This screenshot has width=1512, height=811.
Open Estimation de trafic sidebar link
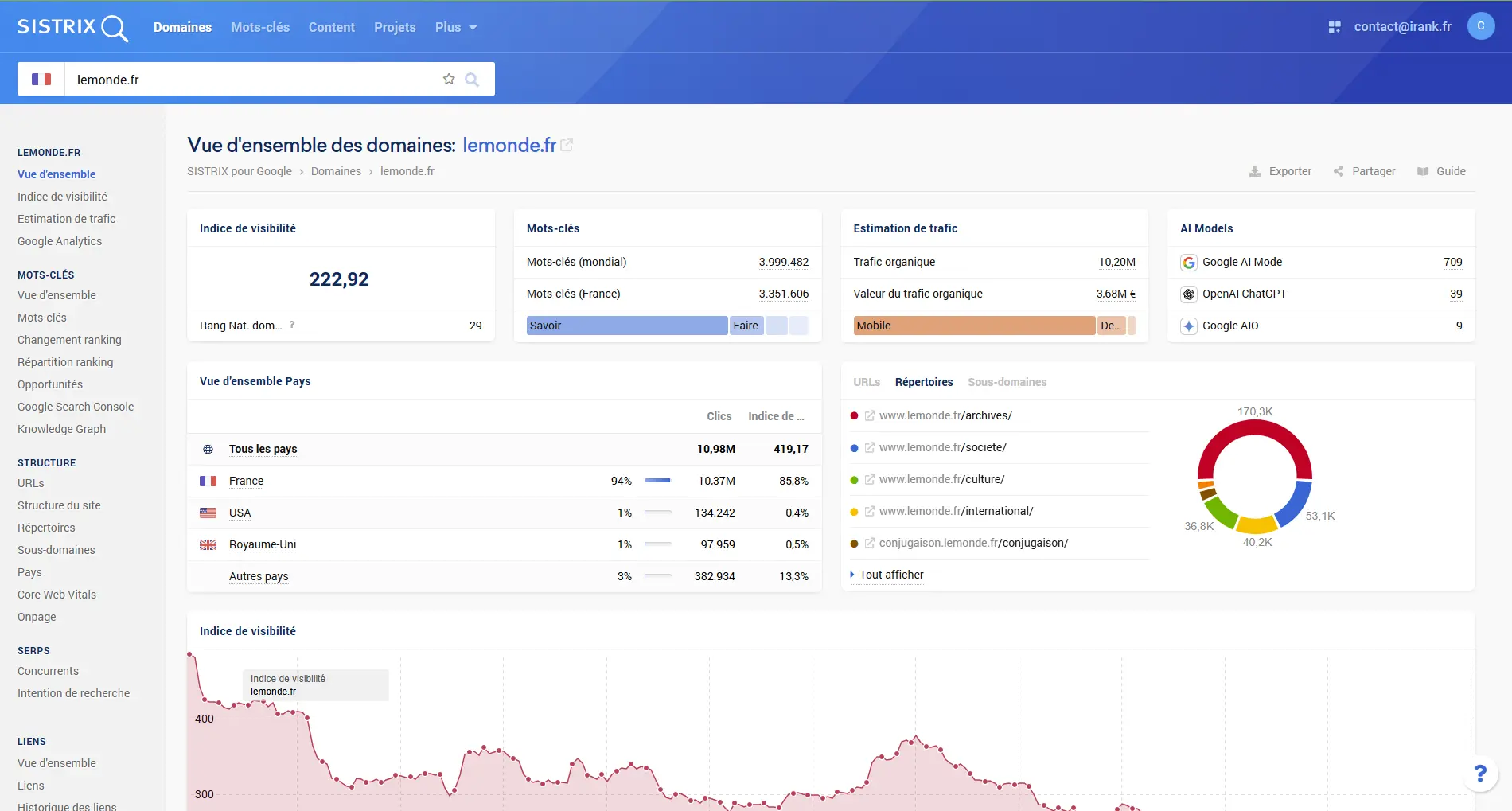coord(66,219)
